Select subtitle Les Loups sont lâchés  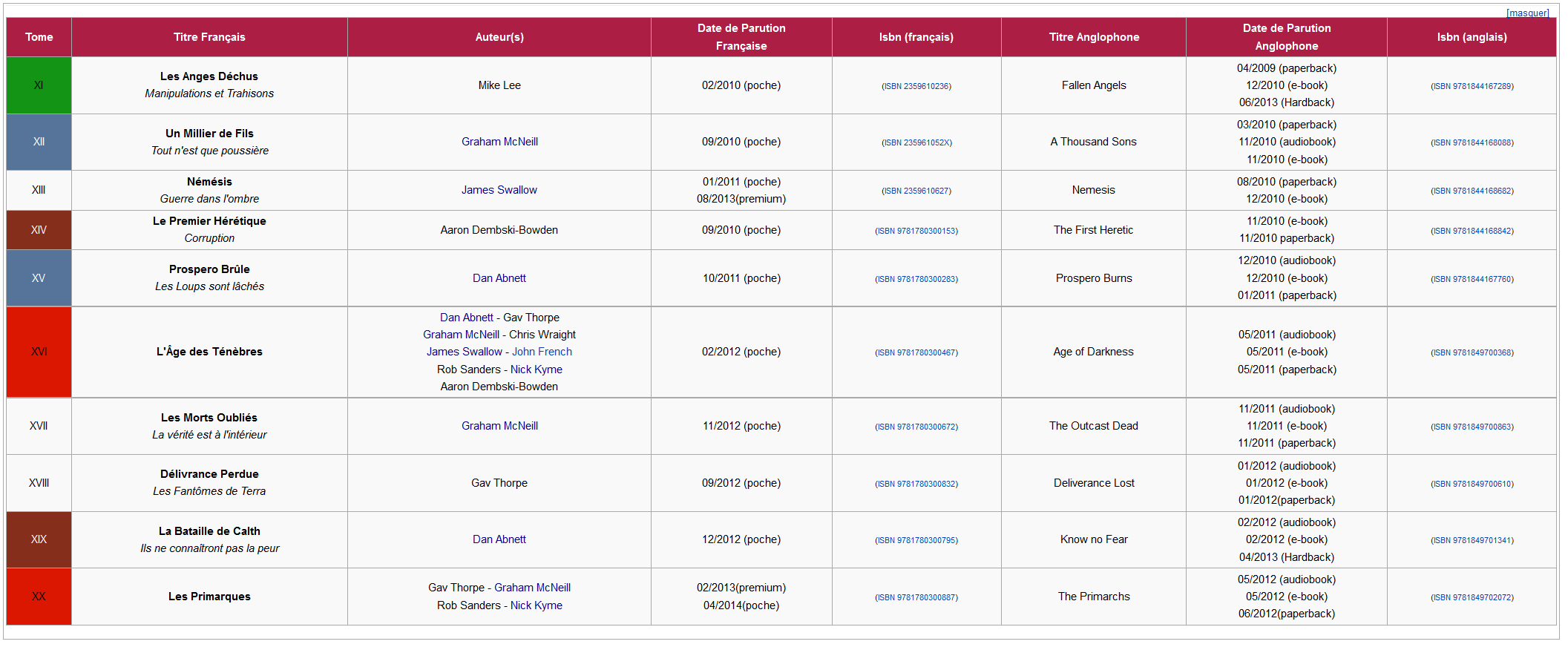click(x=209, y=286)
